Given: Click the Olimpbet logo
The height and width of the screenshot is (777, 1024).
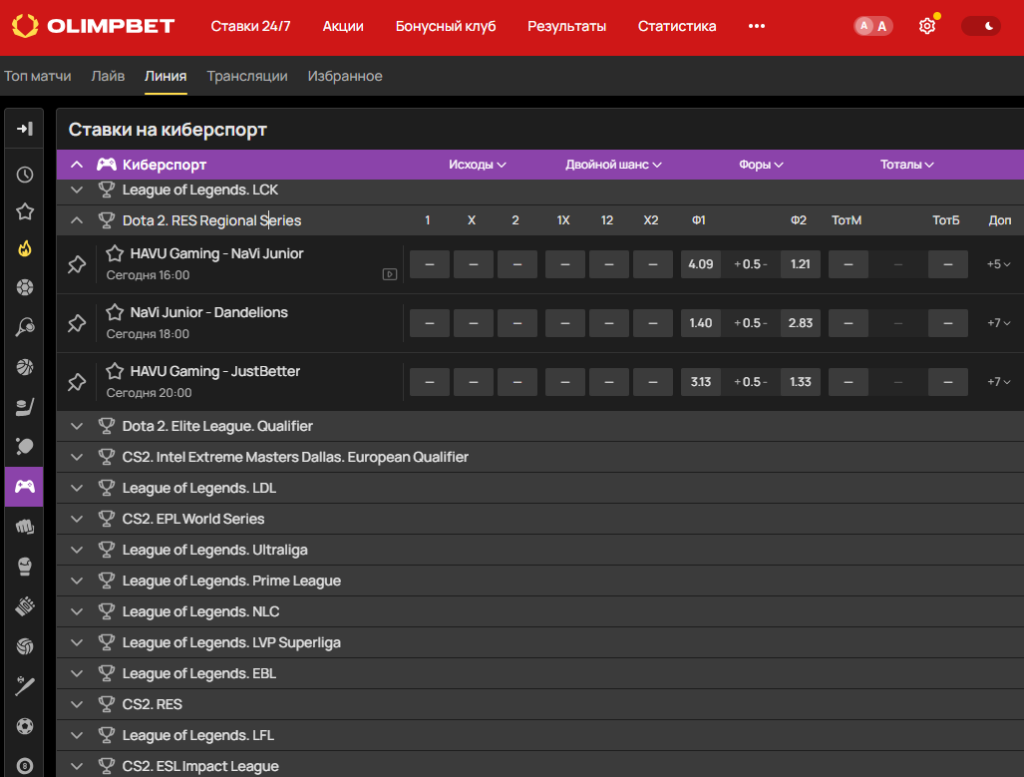Looking at the screenshot, I should (x=93, y=26).
